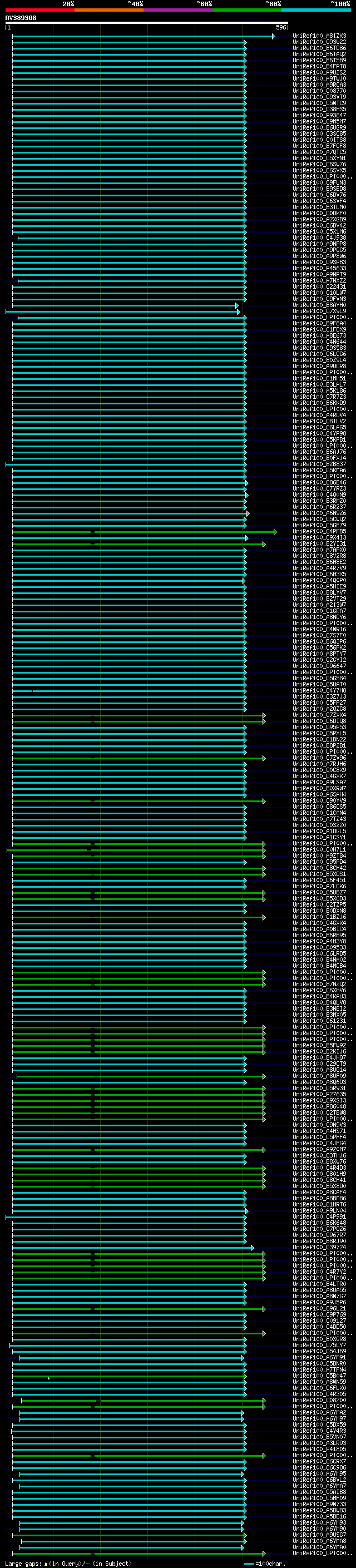Screen dimensions: 356x1568
Task: Click the green alignment bar for UniRef100_Q6DI08
Action: [x=139, y=722]
